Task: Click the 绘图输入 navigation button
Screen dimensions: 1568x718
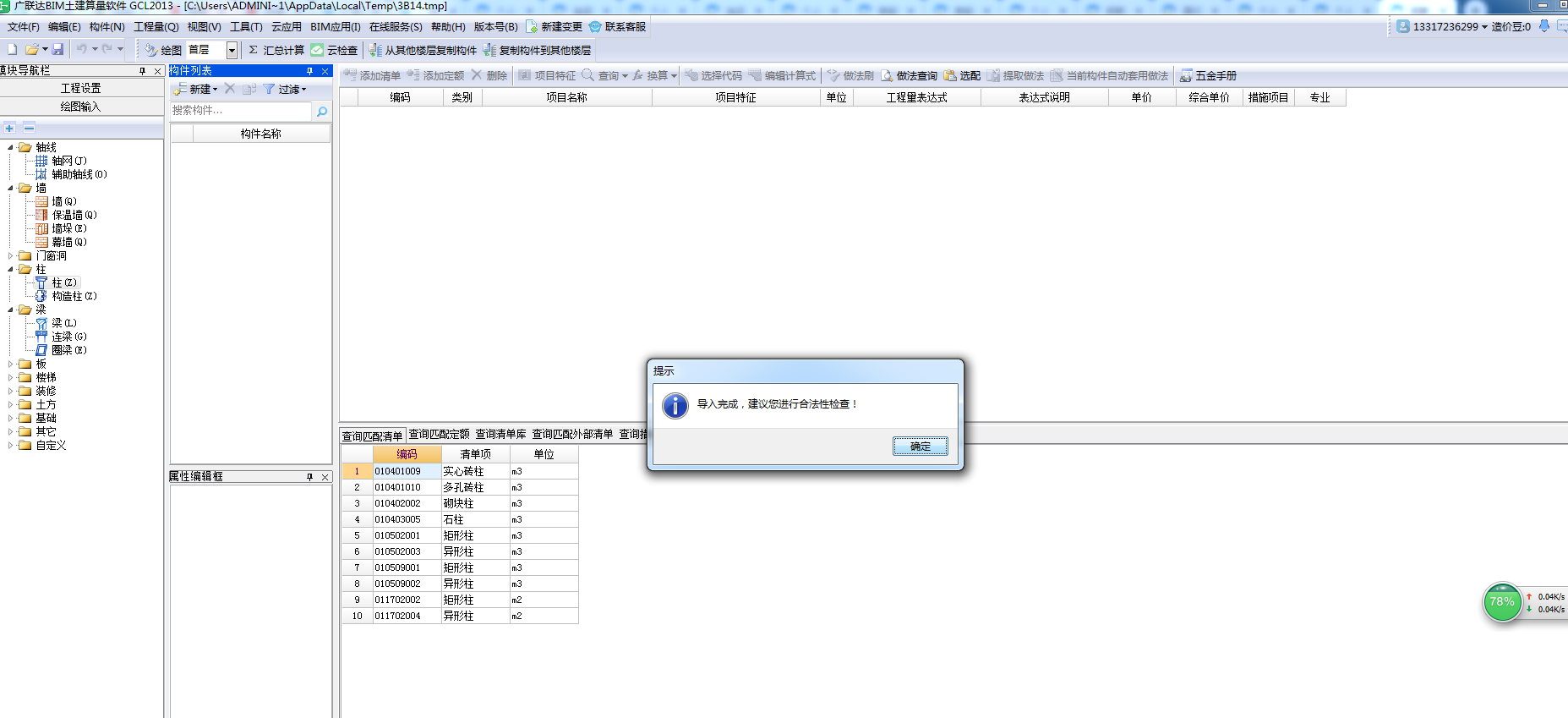Action: (81, 107)
